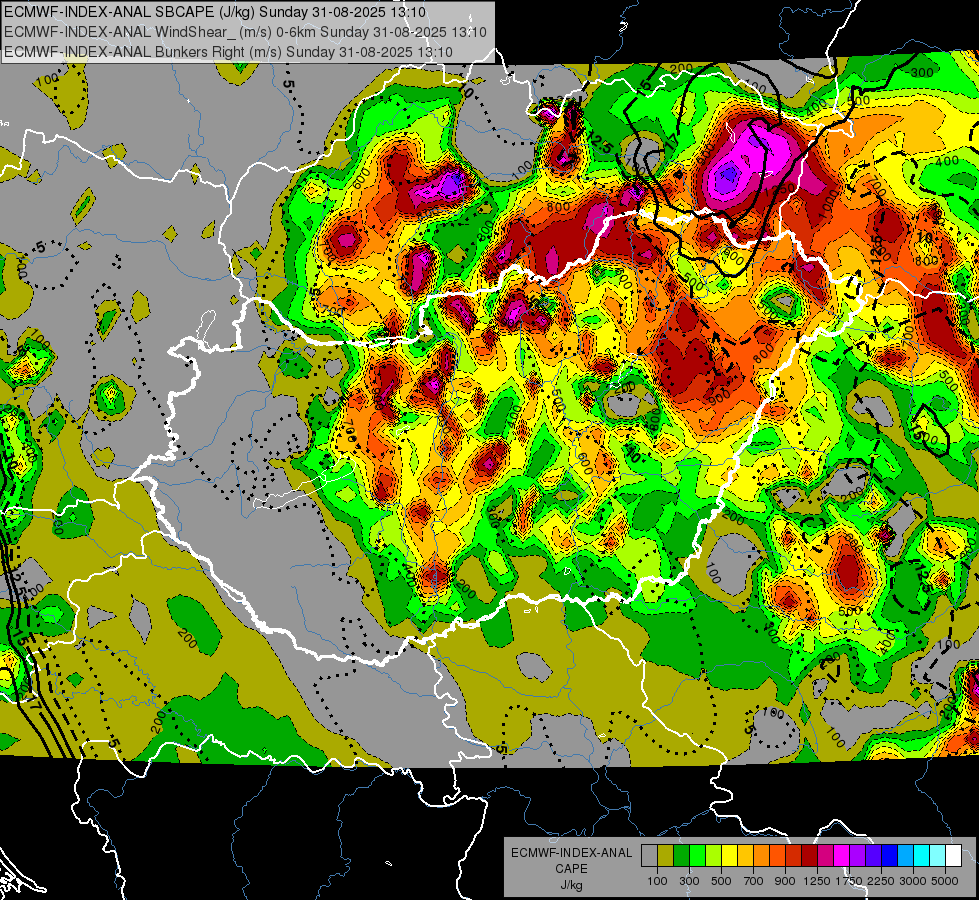The height and width of the screenshot is (900, 979).
Task: Click the 700 label under legend bar
Action: [754, 881]
